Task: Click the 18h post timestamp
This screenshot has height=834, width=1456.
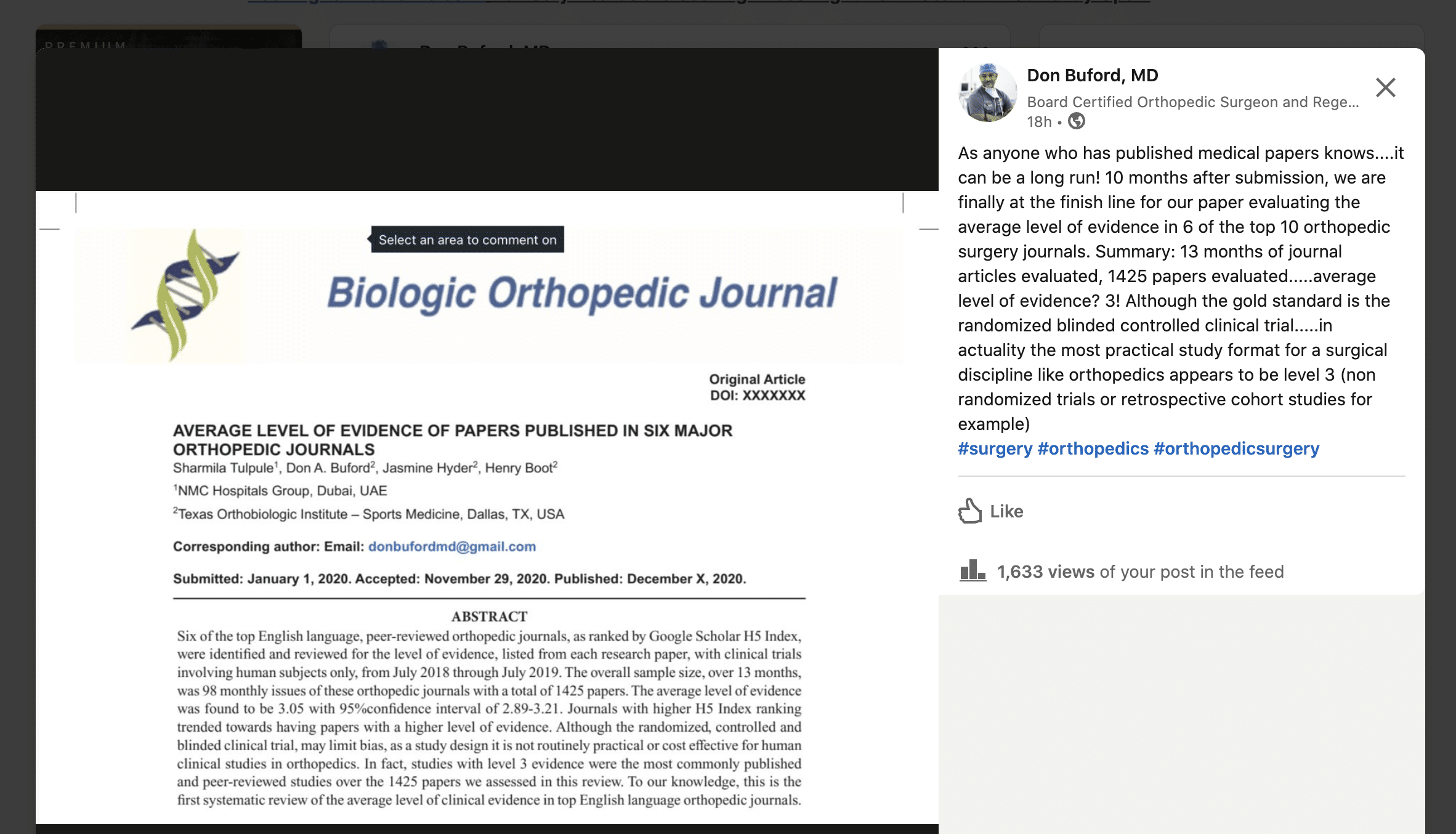Action: pos(1038,121)
